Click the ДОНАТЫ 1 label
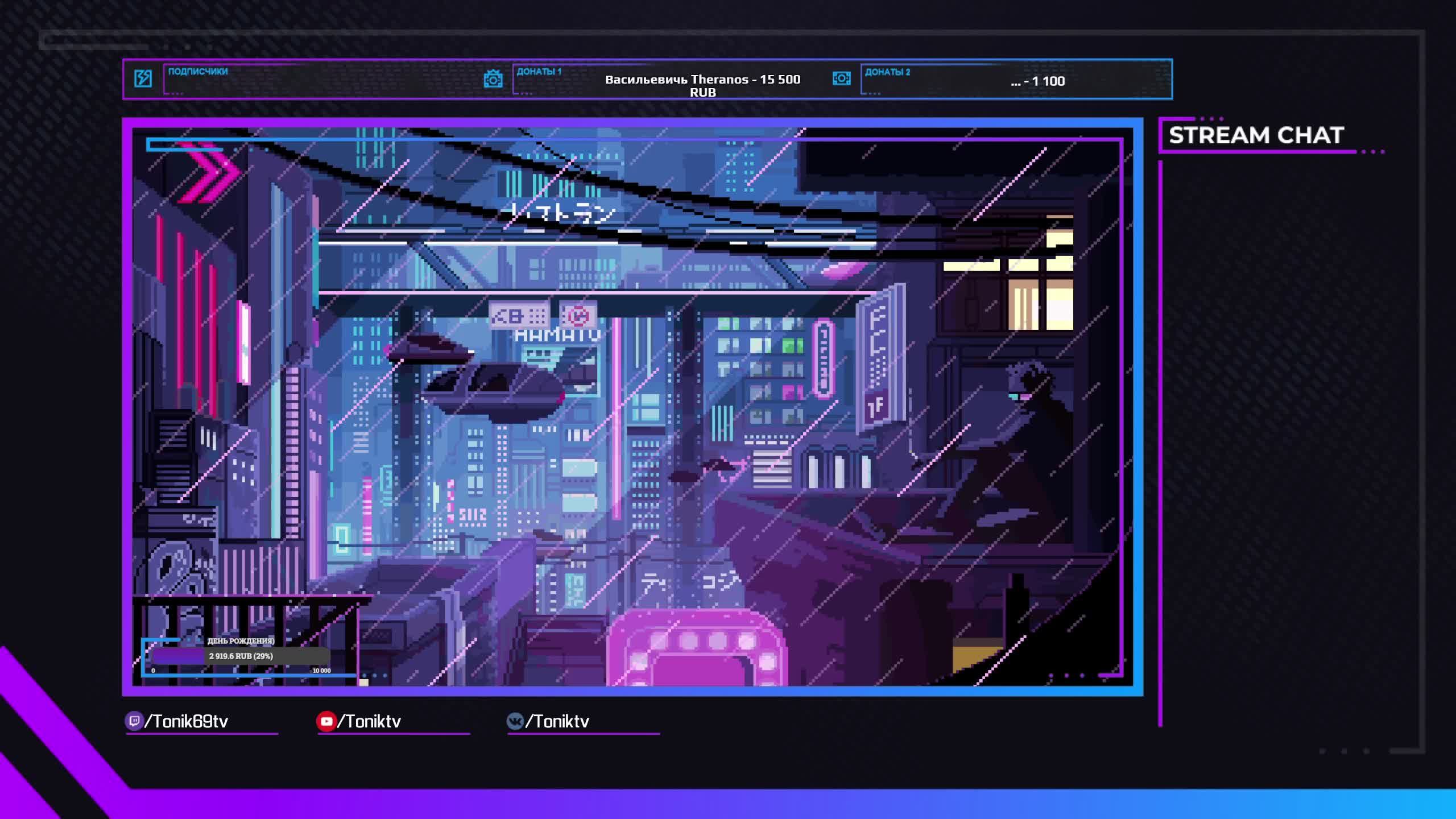Viewport: 1456px width, 819px height. [x=539, y=72]
